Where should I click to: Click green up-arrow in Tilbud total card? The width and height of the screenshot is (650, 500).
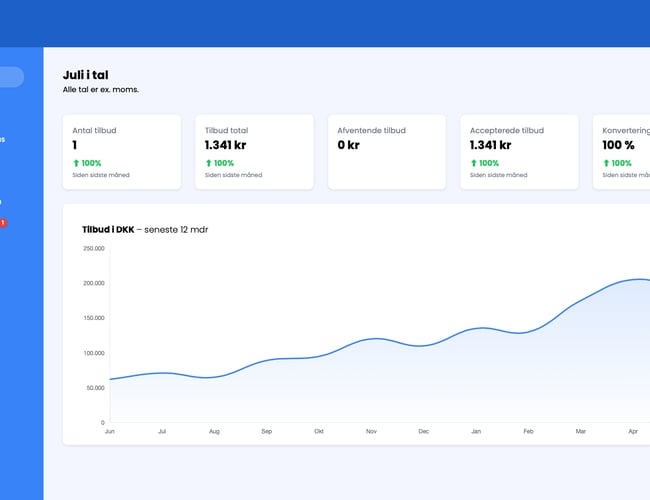[x=208, y=163]
